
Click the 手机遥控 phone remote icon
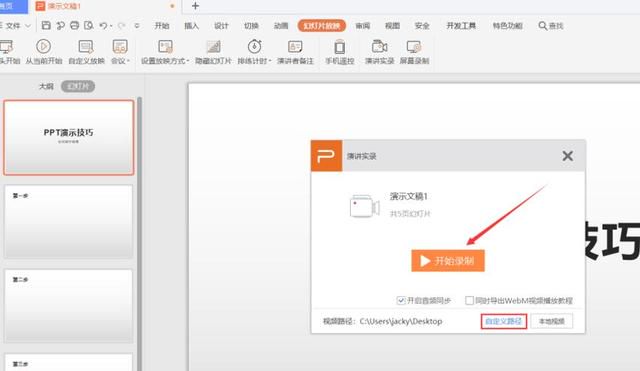[339, 47]
